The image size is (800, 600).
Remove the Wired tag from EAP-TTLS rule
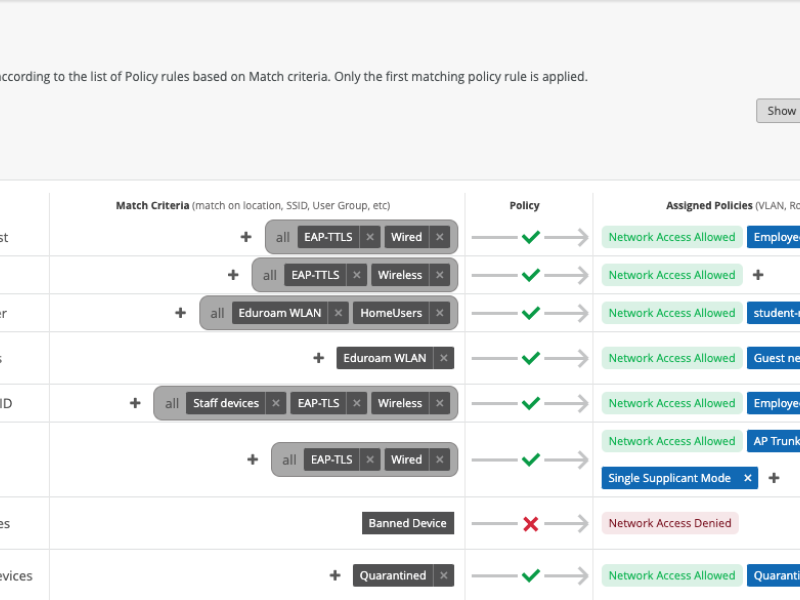(440, 237)
